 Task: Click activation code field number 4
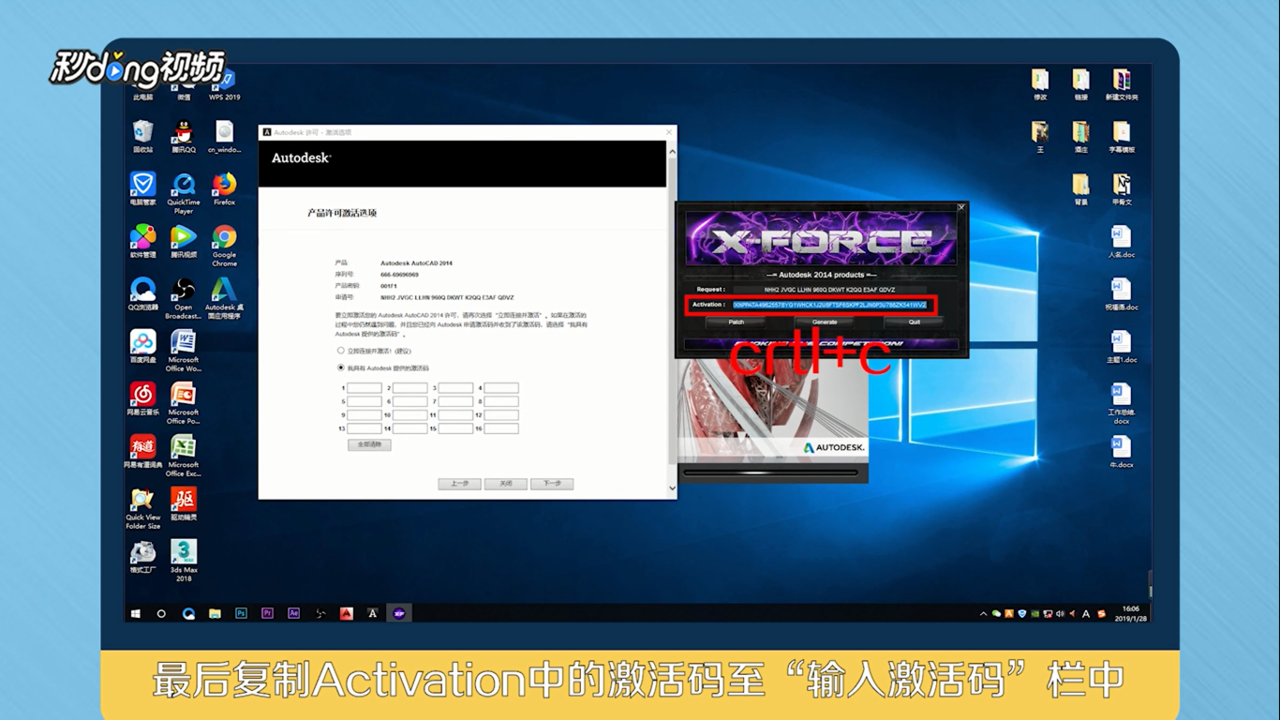pyautogui.click(x=502, y=388)
